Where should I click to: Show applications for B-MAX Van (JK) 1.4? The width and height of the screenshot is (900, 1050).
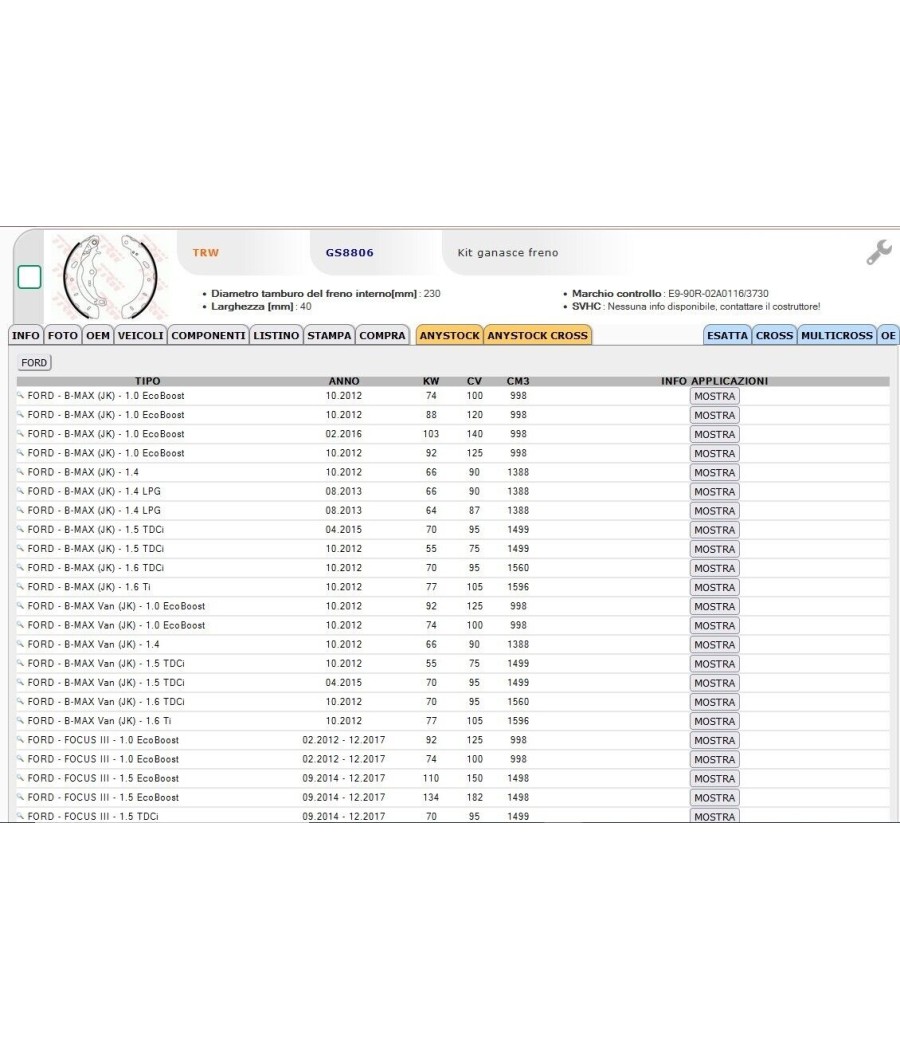click(715, 645)
